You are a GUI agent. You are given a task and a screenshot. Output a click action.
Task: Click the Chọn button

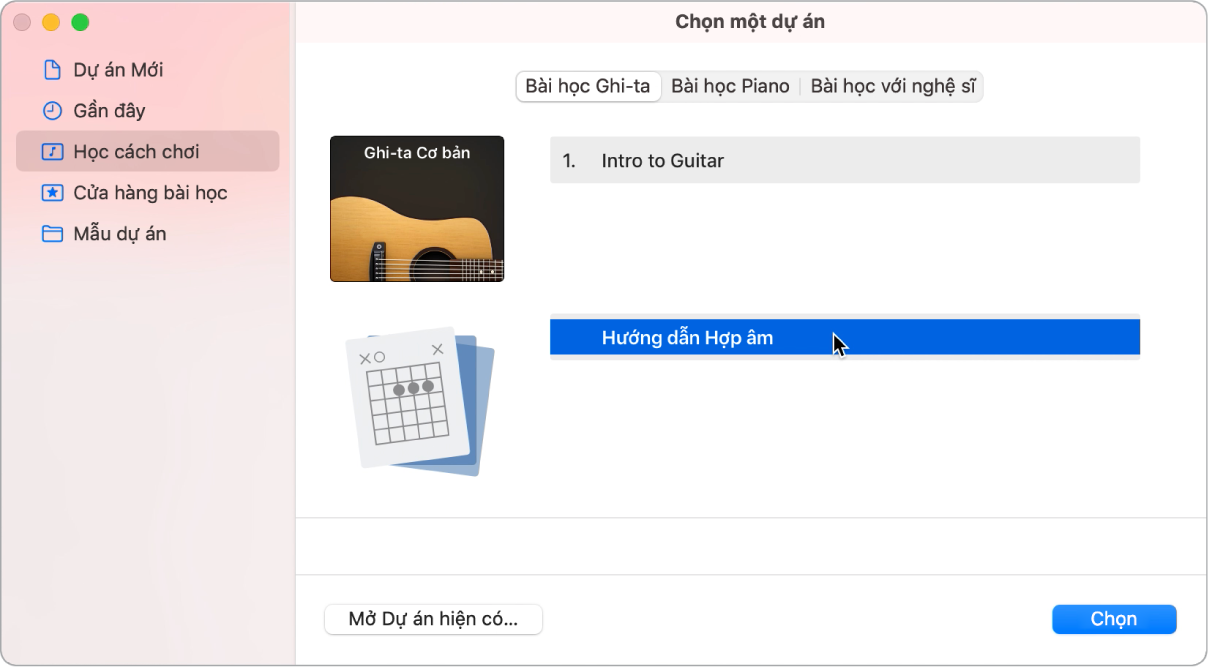(x=1114, y=619)
